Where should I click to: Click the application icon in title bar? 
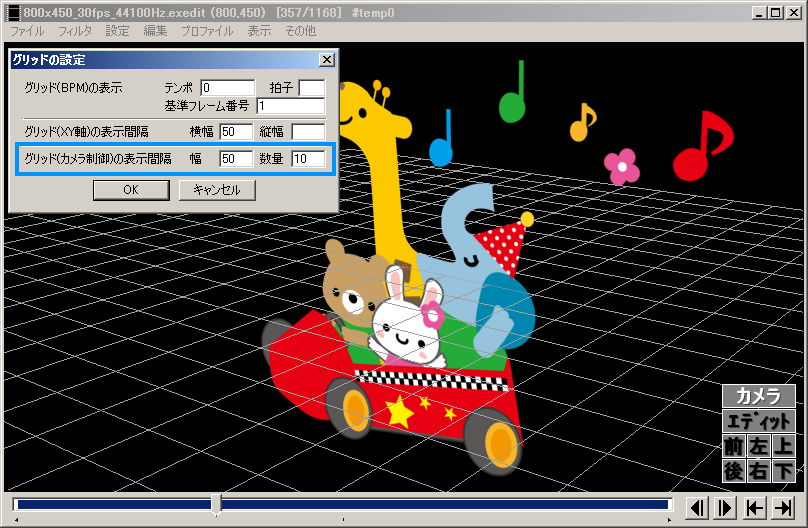point(14,13)
